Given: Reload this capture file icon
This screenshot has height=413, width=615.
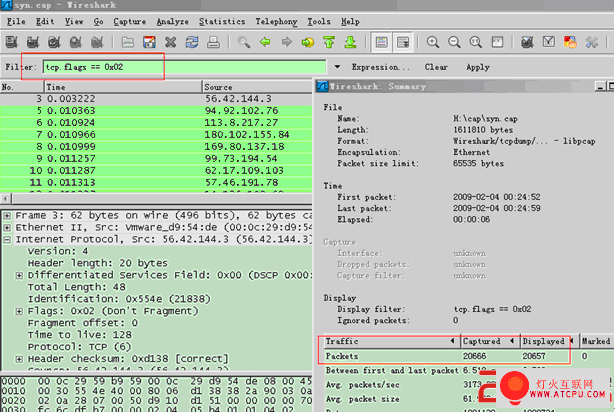Looking at the screenshot, I should coord(192,42).
